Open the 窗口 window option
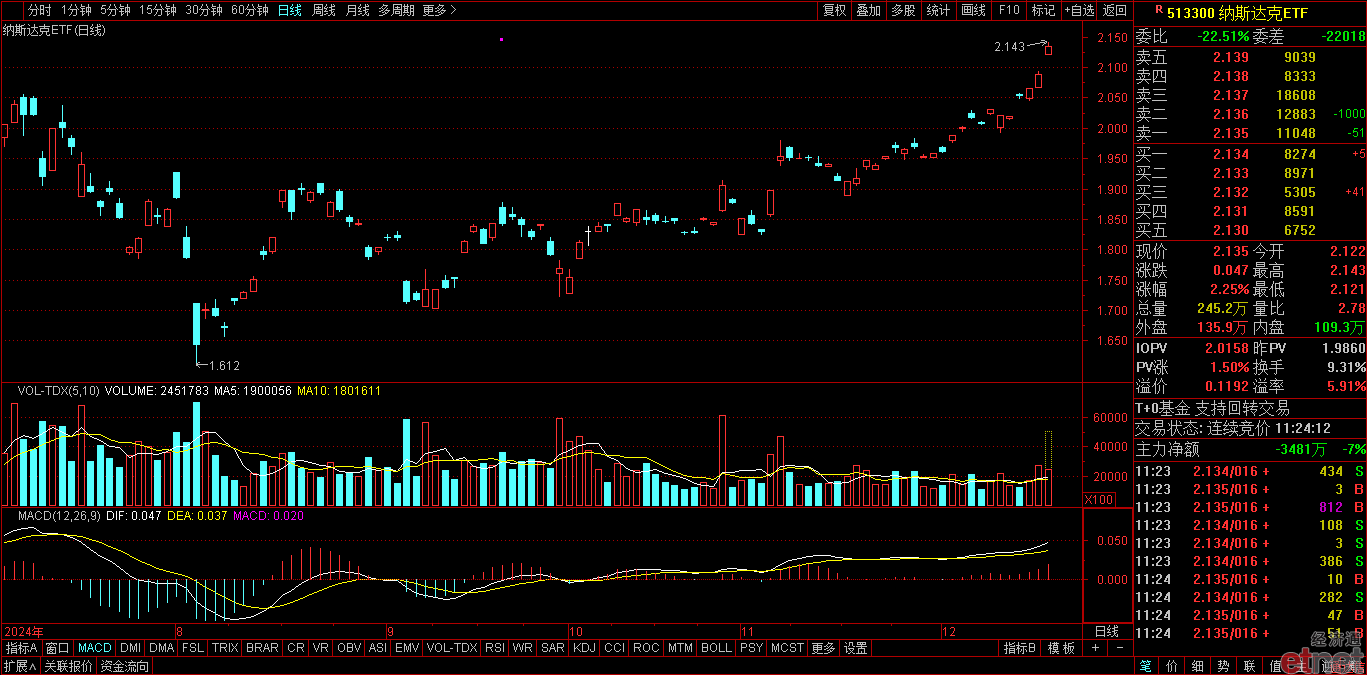The width and height of the screenshot is (1367, 675). [x=58, y=648]
